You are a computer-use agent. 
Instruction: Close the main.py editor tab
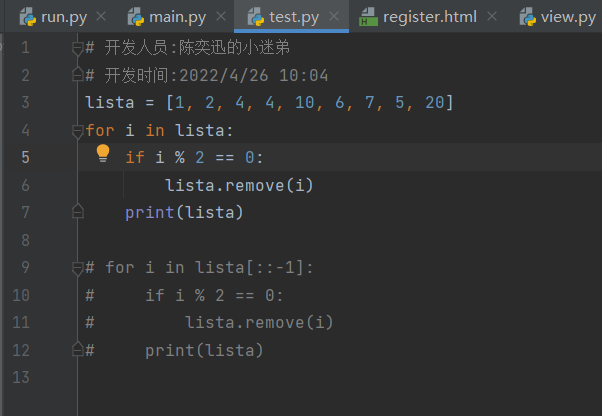pyautogui.click(x=226, y=17)
